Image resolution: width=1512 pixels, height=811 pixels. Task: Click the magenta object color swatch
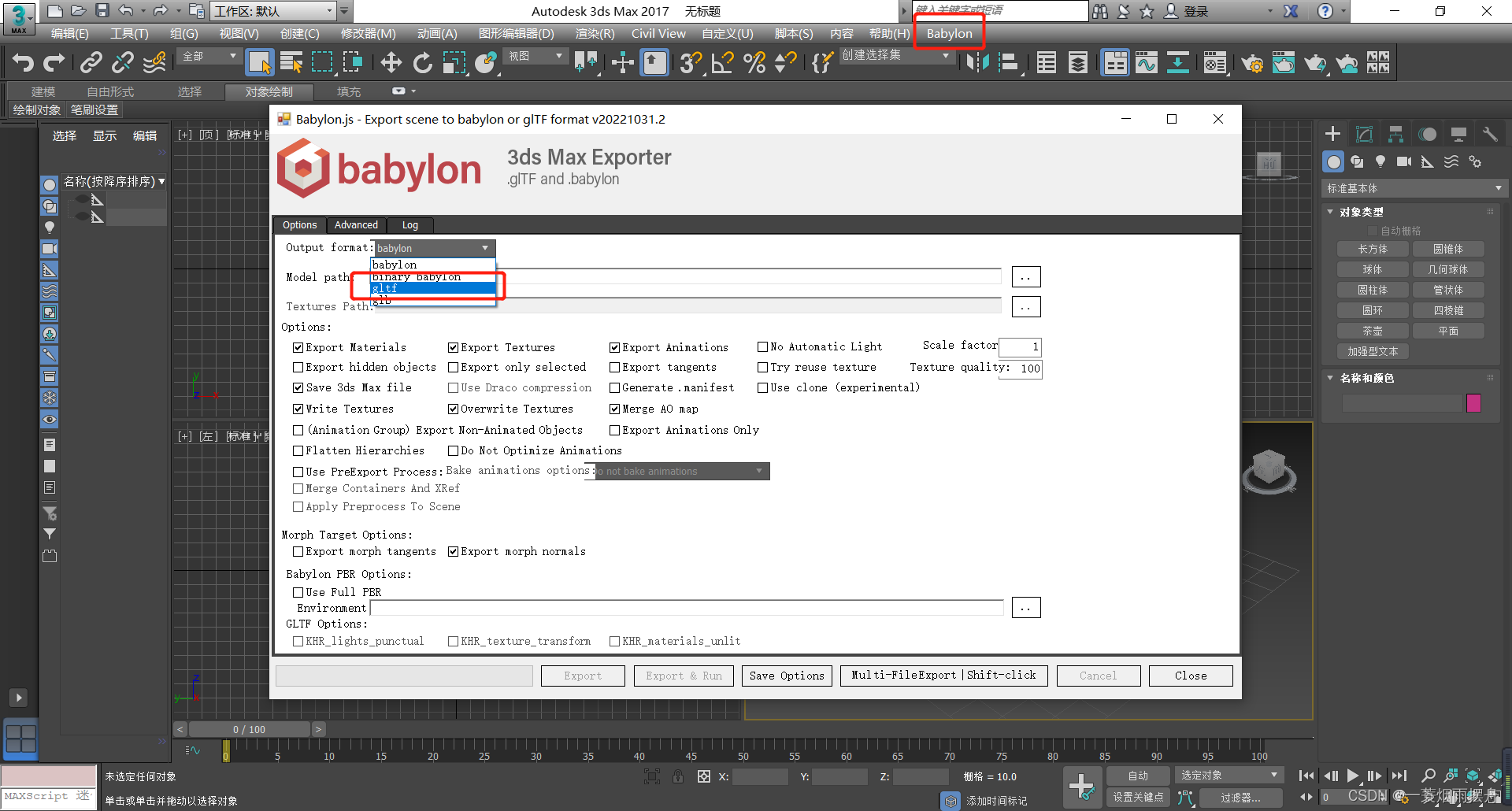1473,404
